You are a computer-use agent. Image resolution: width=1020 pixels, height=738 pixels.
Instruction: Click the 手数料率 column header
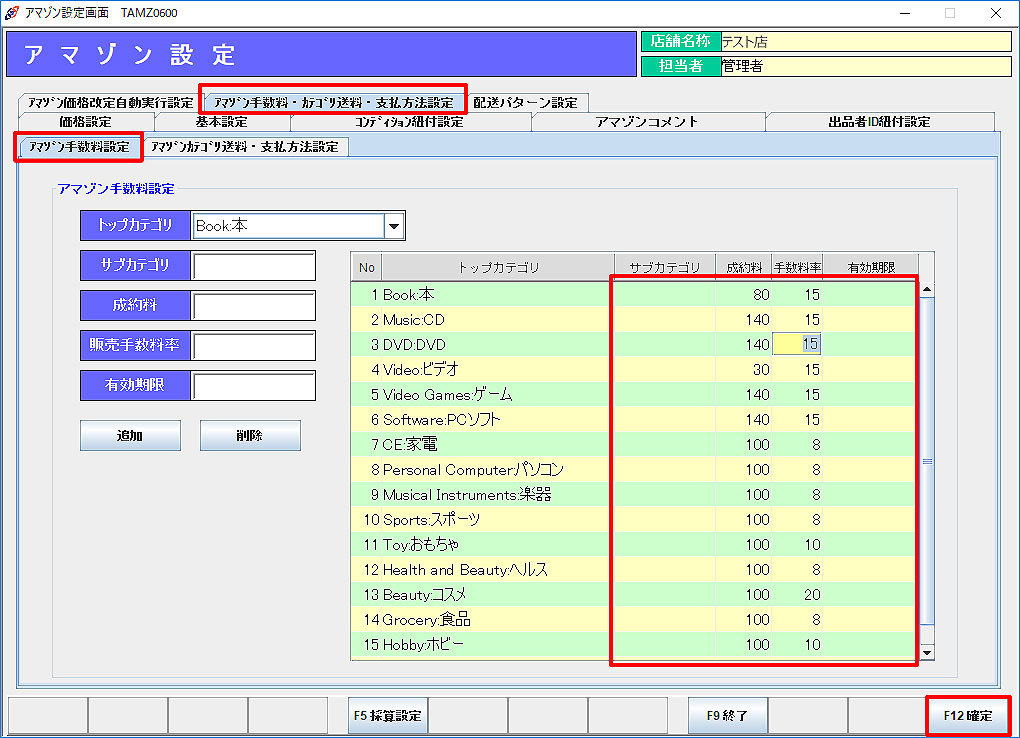click(797, 268)
